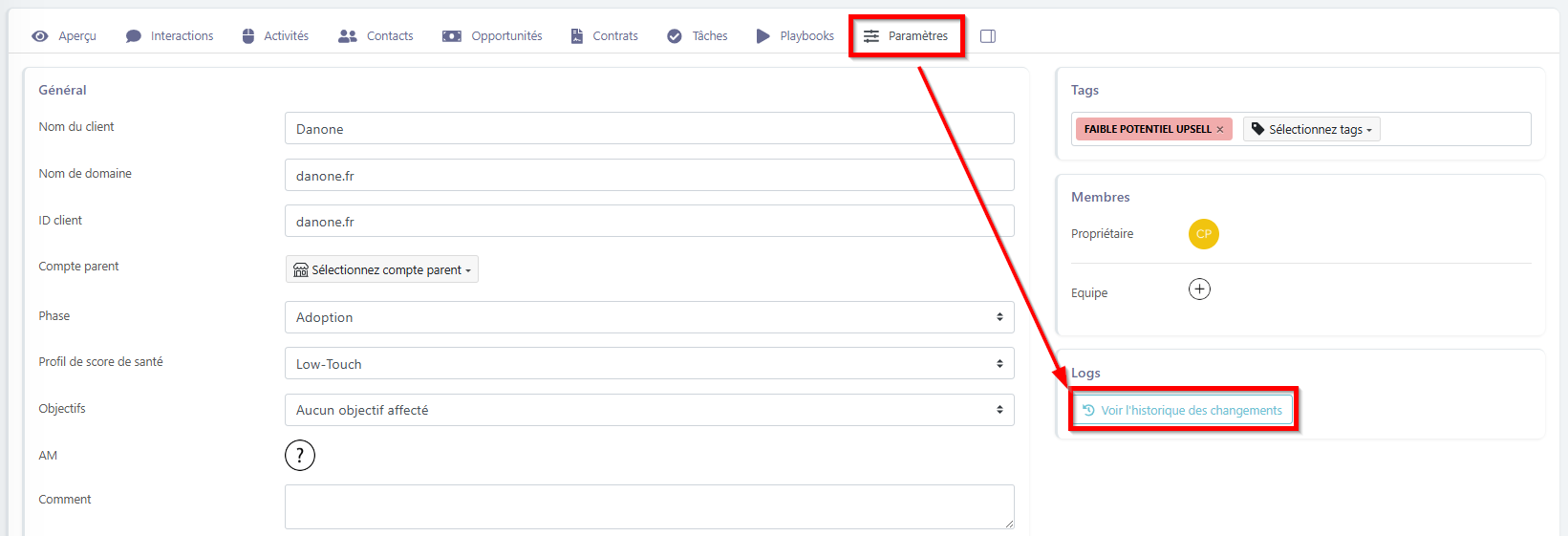Click the Nom du client input field
1568x536 pixels.
click(x=649, y=129)
